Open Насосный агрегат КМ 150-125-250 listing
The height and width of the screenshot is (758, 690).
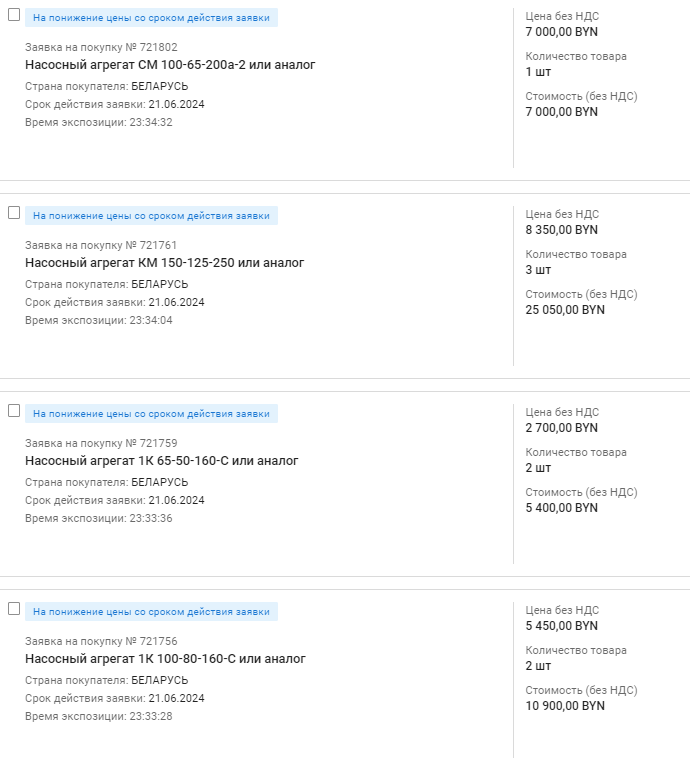164,263
